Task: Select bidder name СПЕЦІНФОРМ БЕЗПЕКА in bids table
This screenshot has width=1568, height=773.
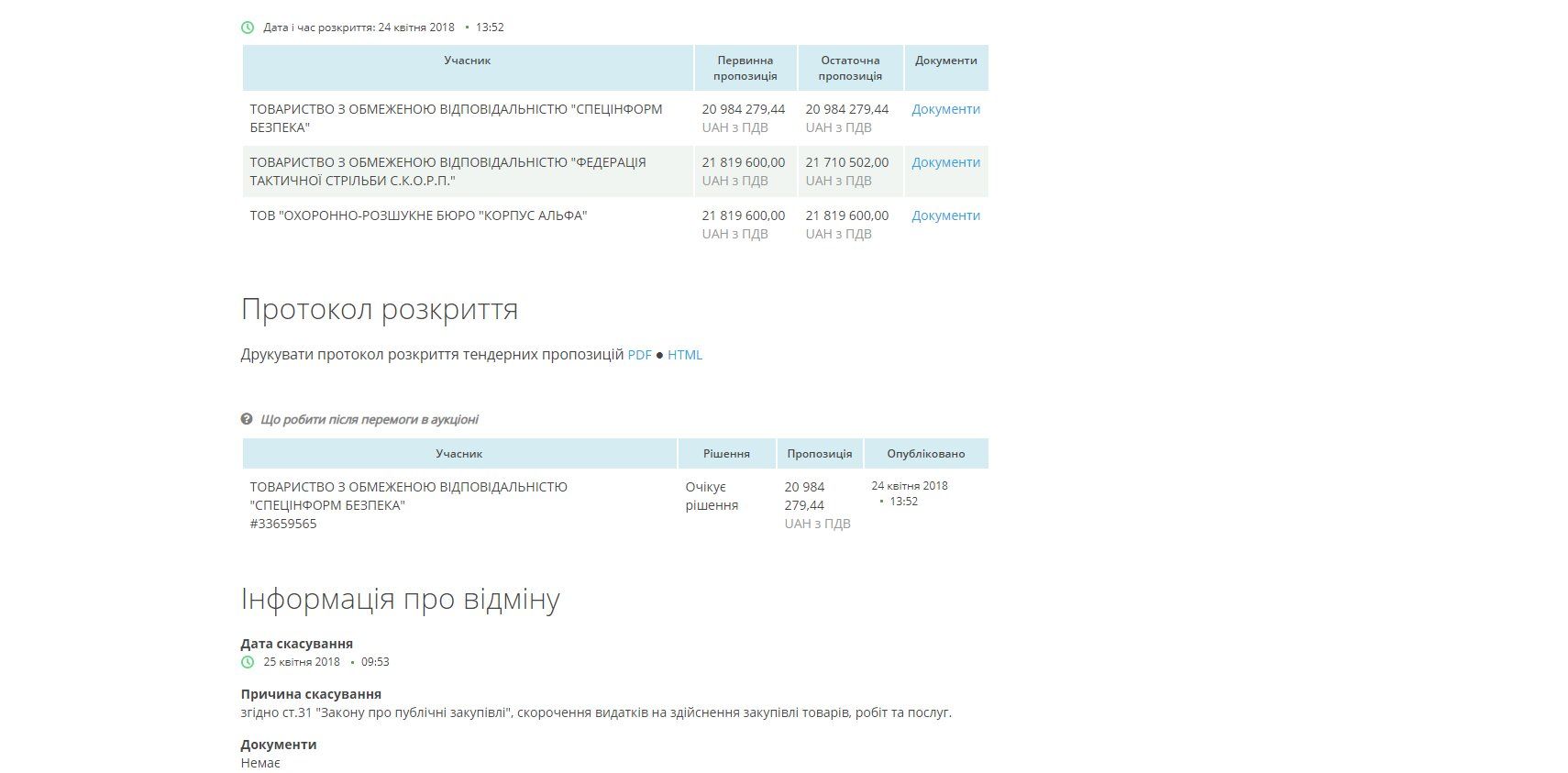Action: pos(456,118)
